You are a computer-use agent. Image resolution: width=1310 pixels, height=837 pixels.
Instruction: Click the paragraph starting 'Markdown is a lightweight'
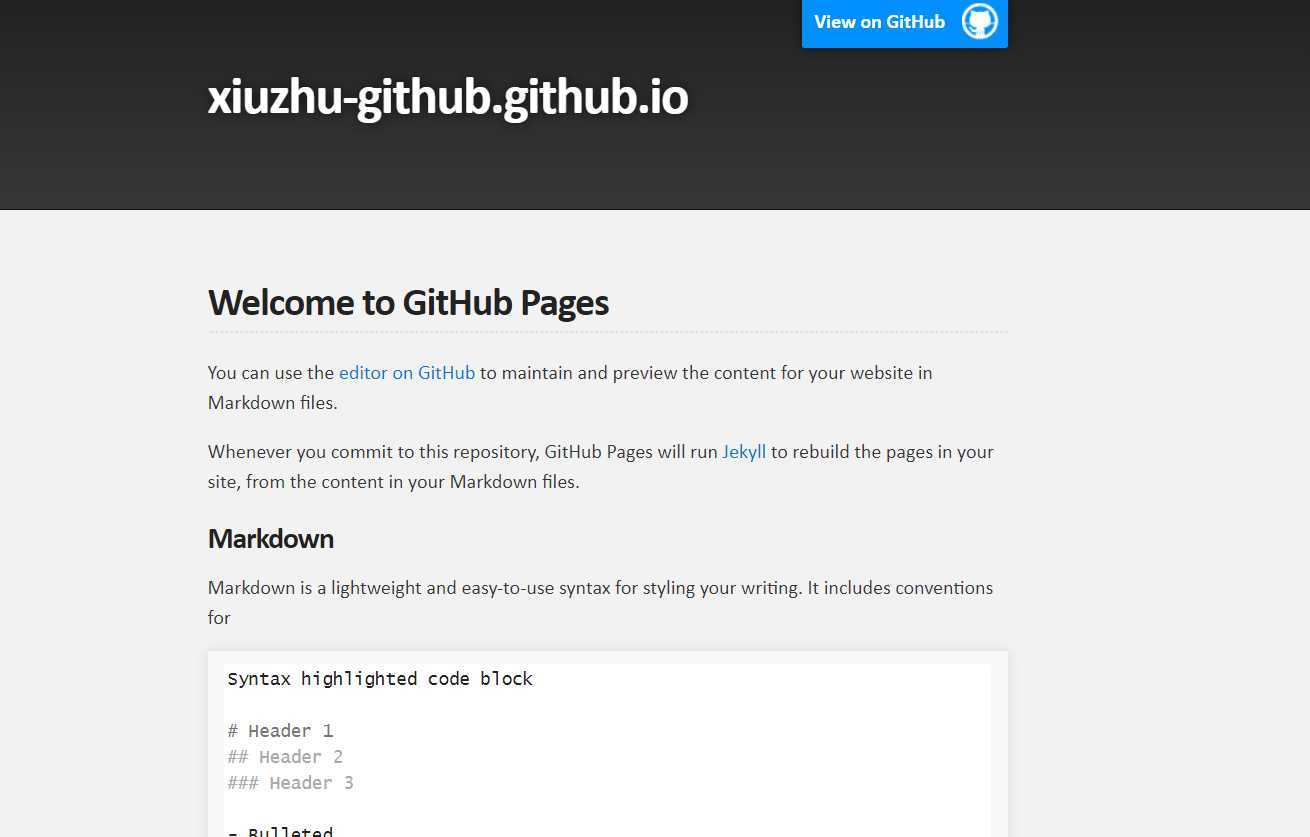coord(601,603)
